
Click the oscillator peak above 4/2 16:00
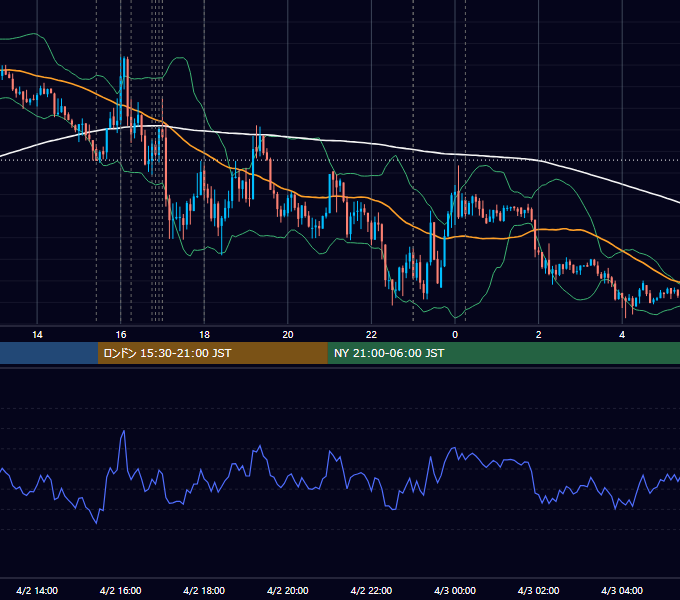(x=124, y=431)
